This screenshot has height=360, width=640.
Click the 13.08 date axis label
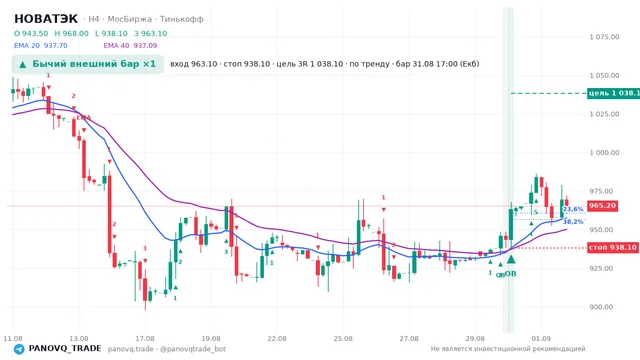(79, 339)
